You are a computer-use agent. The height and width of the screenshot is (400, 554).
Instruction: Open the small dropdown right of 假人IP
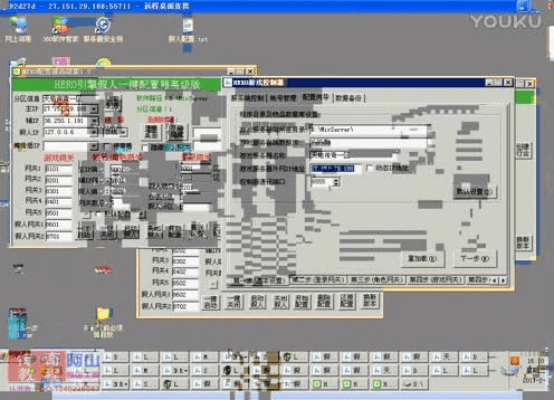point(123,132)
